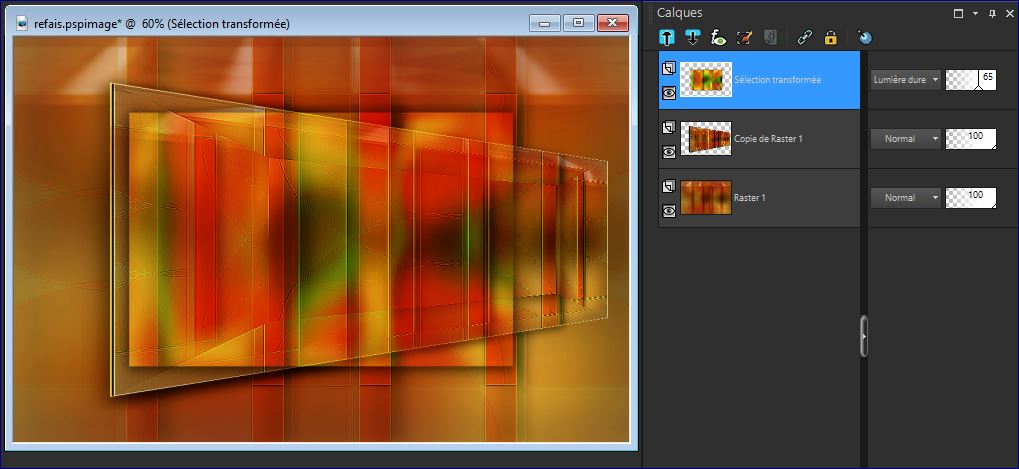Click the eye icon of the 'Raster 1' row (not 'Copie de Raster 1')
This screenshot has width=1019, height=469.
click(x=669, y=210)
